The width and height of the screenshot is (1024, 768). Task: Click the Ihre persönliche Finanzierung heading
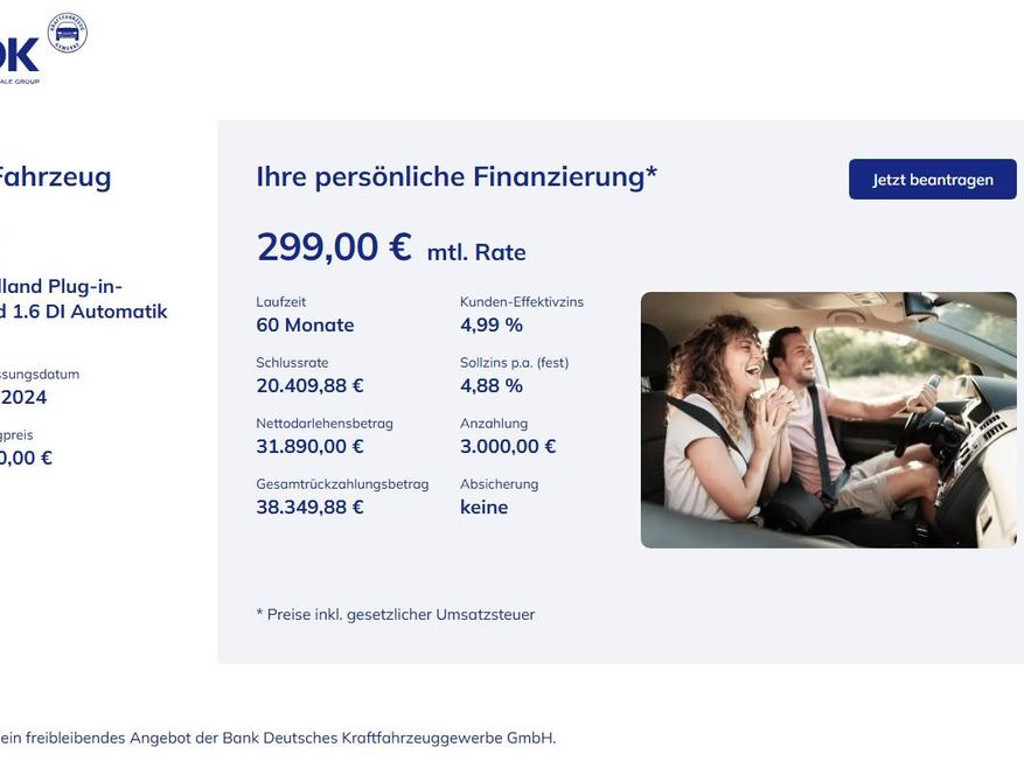click(456, 177)
